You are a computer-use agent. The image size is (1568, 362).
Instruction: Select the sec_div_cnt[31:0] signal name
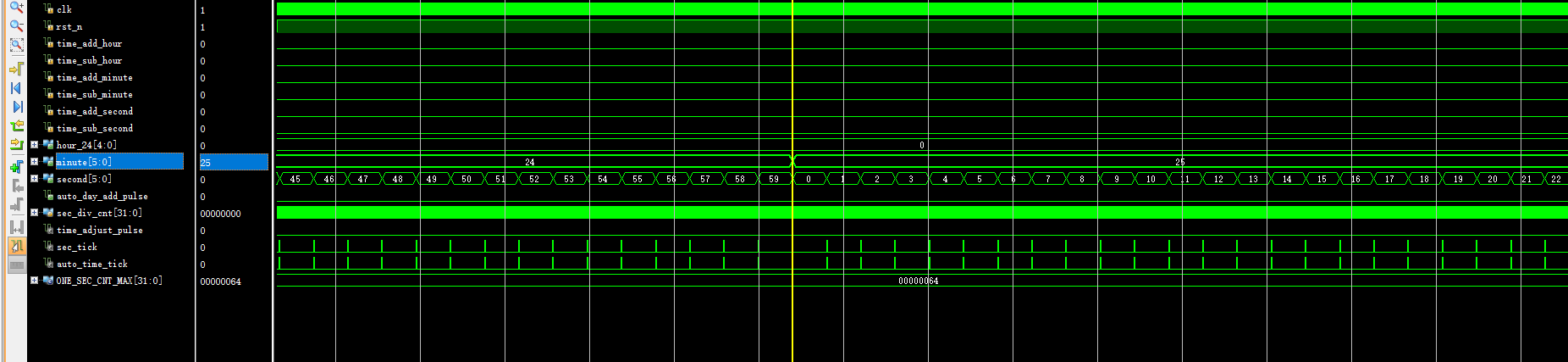point(99,213)
